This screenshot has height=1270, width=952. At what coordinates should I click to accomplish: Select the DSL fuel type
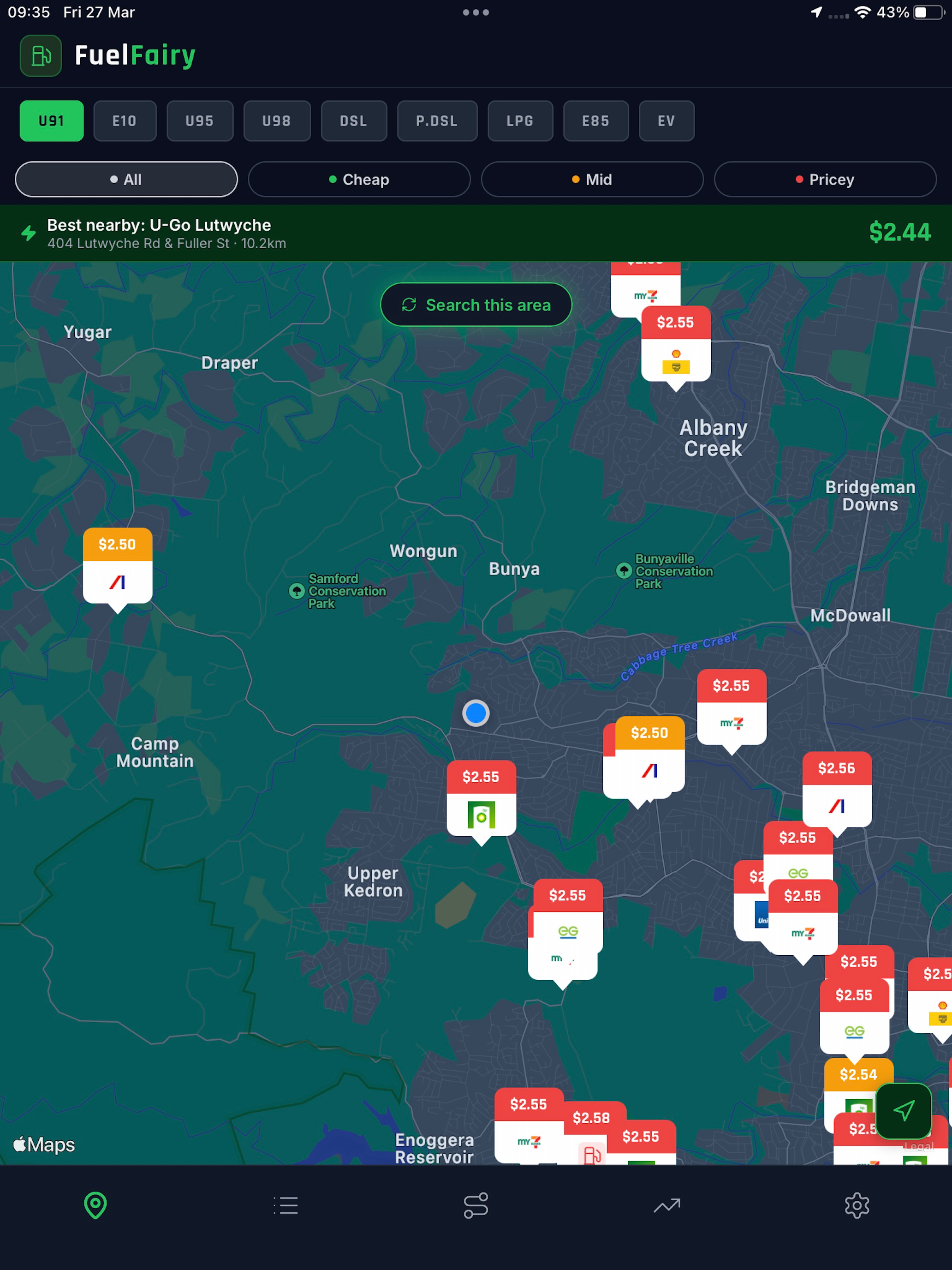[353, 121]
